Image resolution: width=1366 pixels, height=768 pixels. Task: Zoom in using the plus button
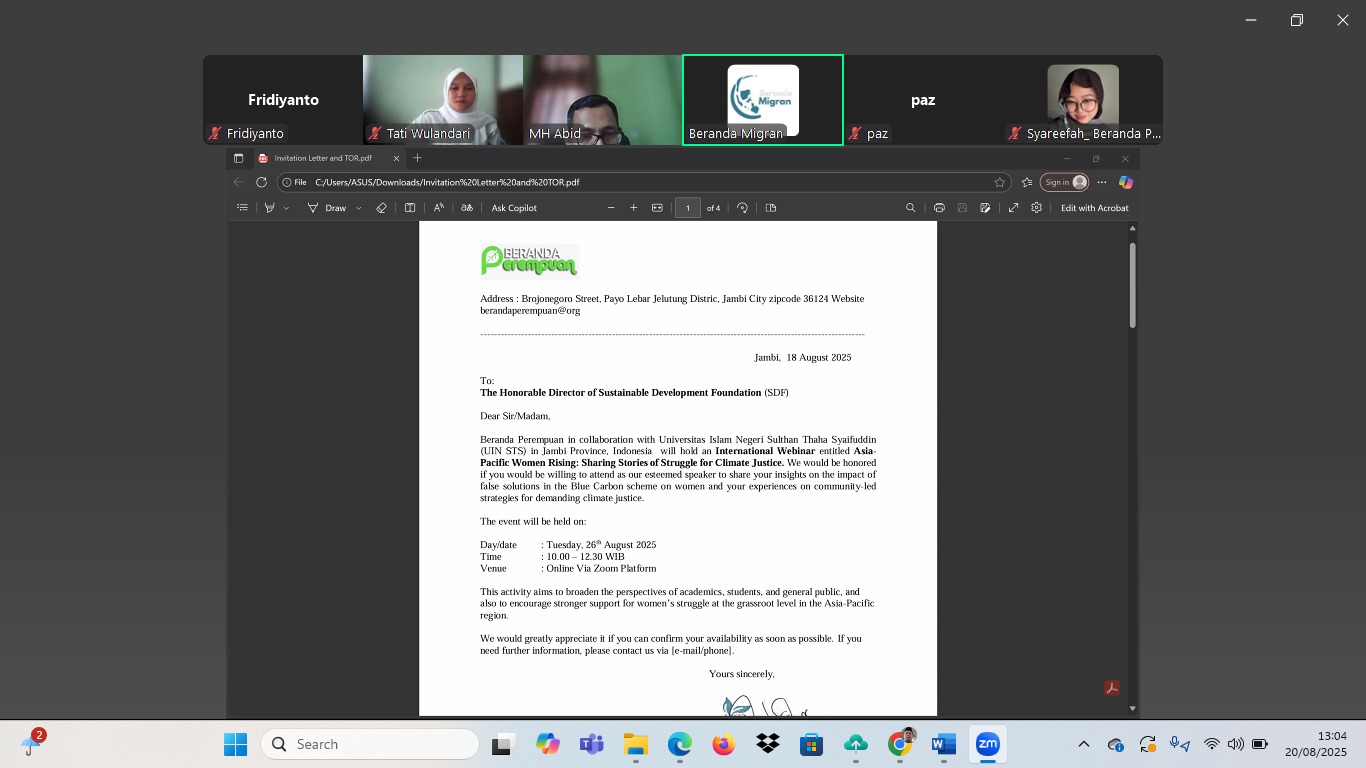[633, 208]
